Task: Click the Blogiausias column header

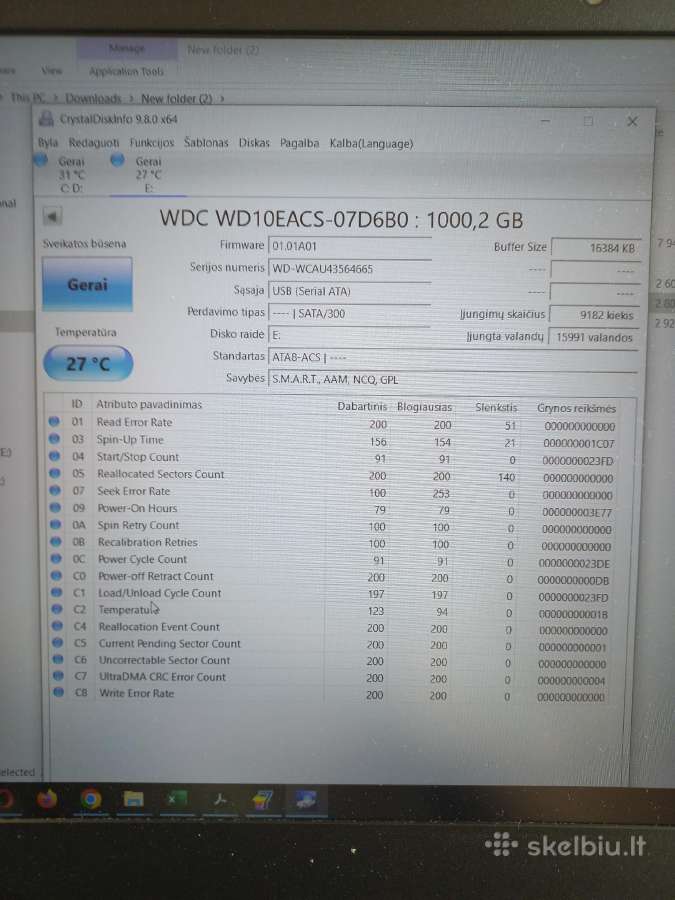Action: (424, 407)
